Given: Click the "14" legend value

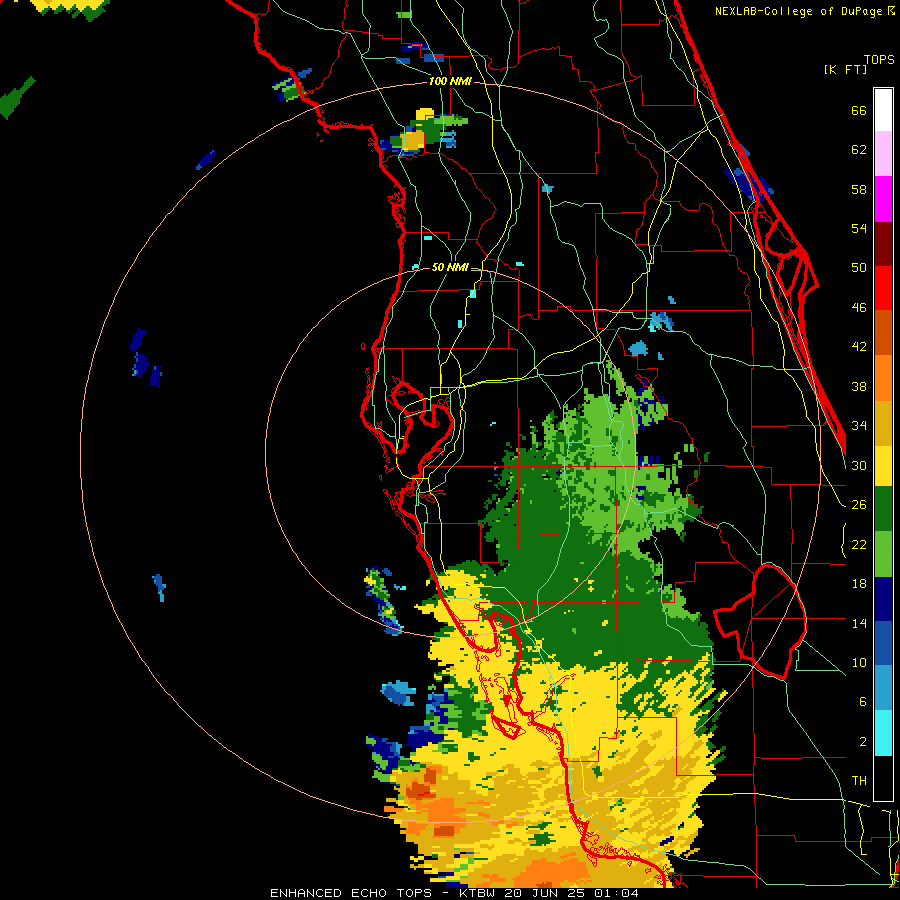Looking at the screenshot, I should (859, 623).
